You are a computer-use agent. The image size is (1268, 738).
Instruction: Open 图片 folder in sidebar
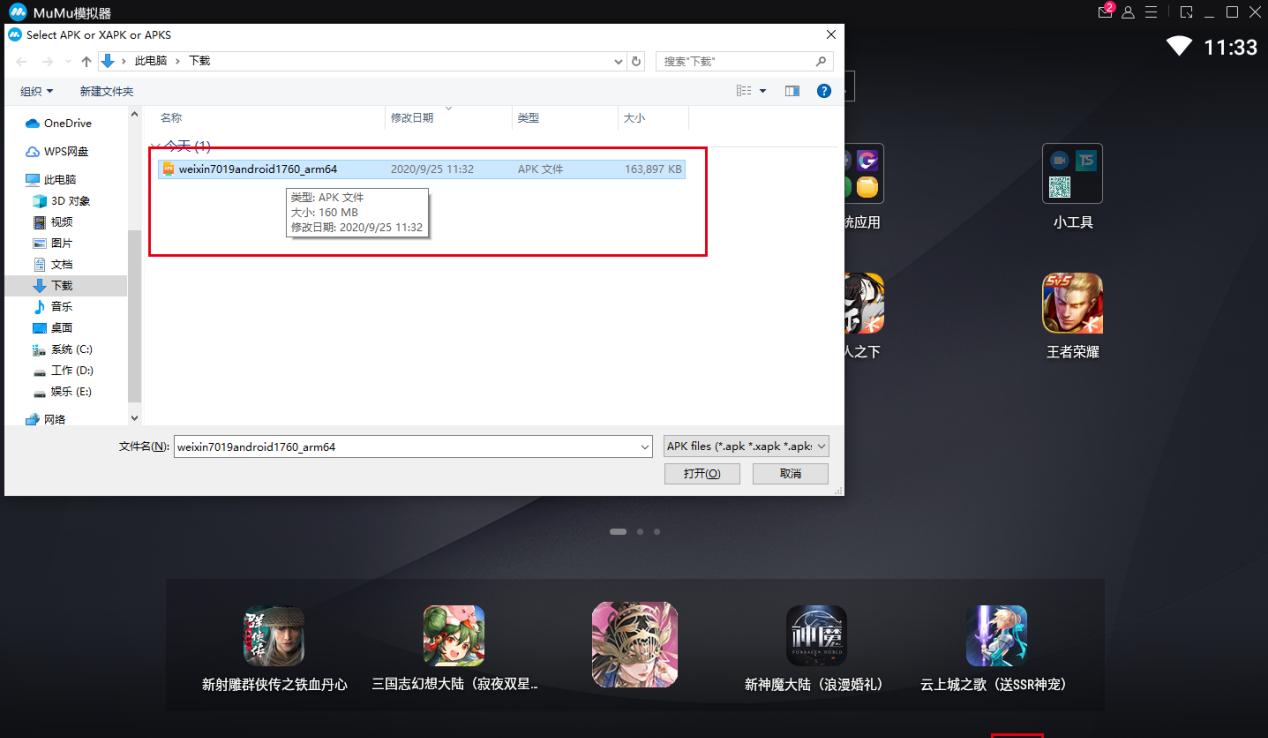click(x=53, y=242)
